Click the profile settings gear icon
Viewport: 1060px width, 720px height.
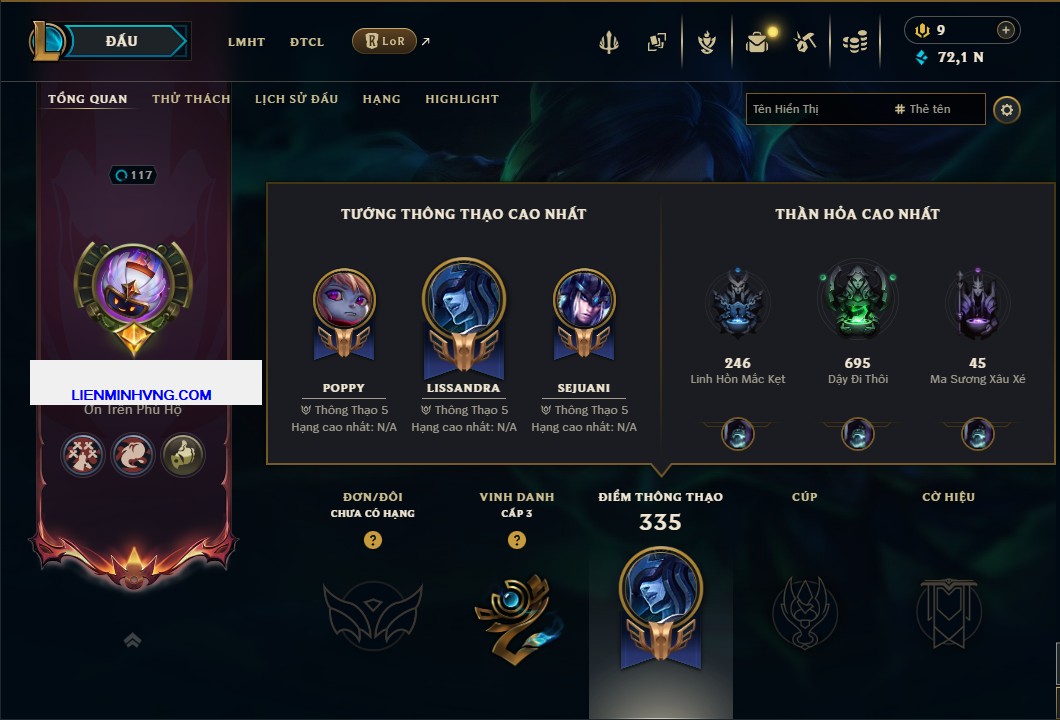coord(1007,110)
